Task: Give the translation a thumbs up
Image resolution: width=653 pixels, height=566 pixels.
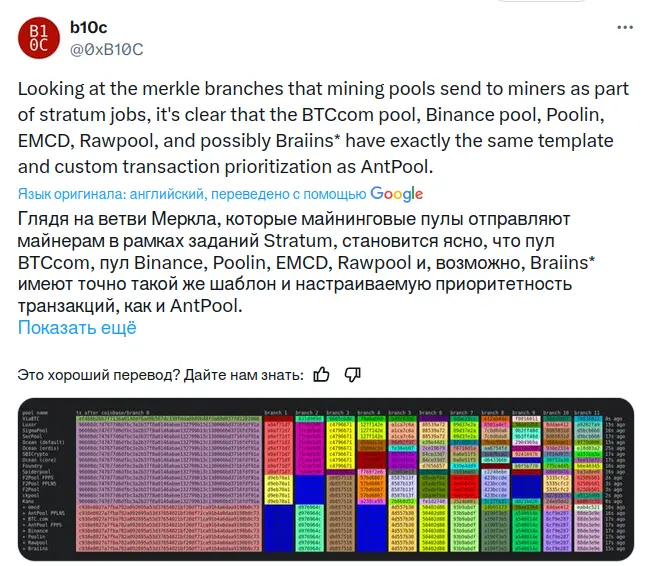Action: tap(322, 374)
